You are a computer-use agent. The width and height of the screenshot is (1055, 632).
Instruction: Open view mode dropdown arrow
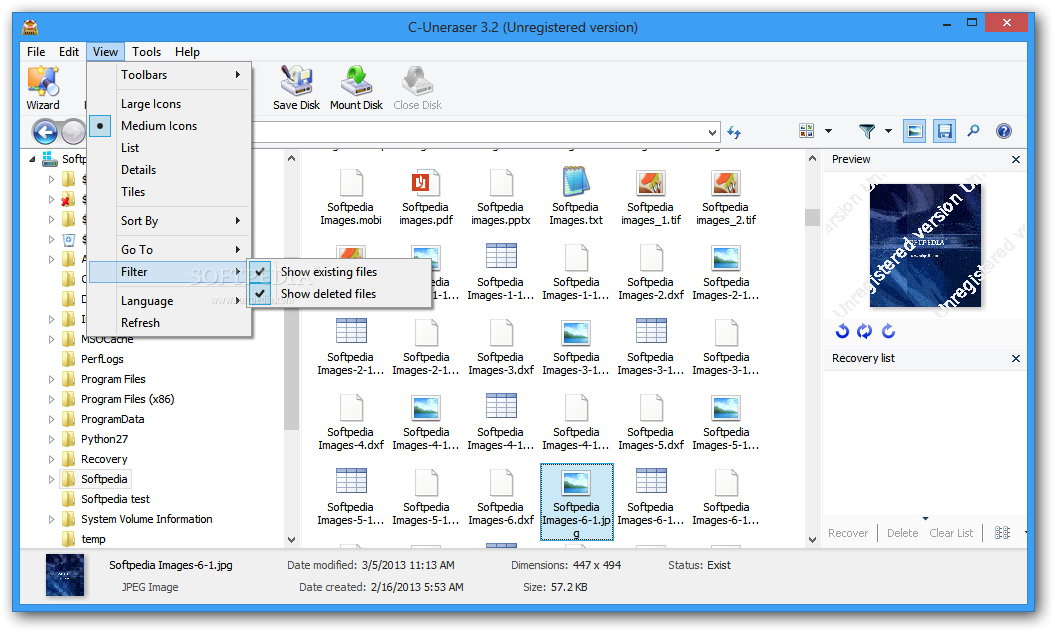[828, 131]
